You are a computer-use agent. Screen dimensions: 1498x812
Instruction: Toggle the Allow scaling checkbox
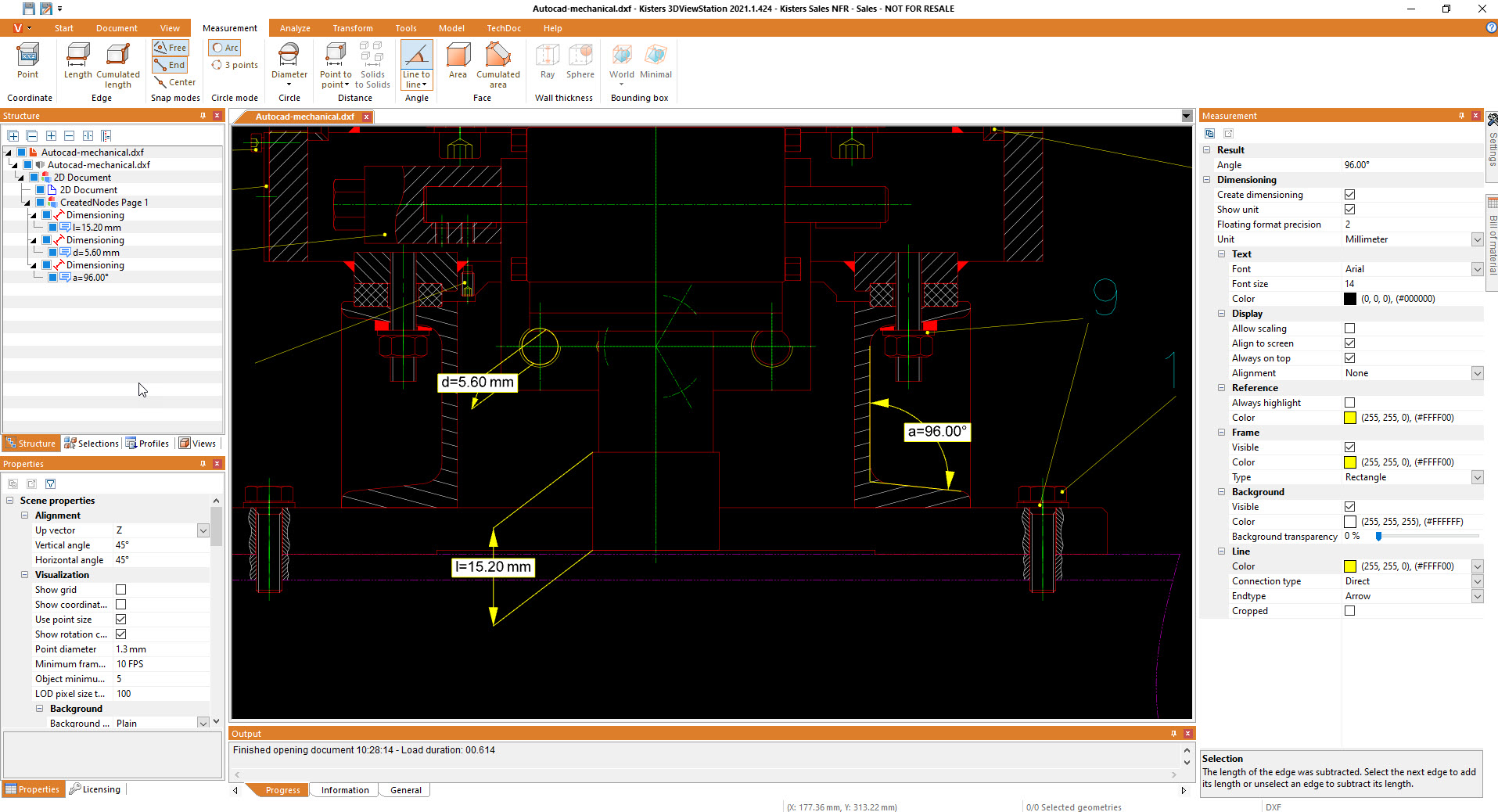pyautogui.click(x=1349, y=329)
